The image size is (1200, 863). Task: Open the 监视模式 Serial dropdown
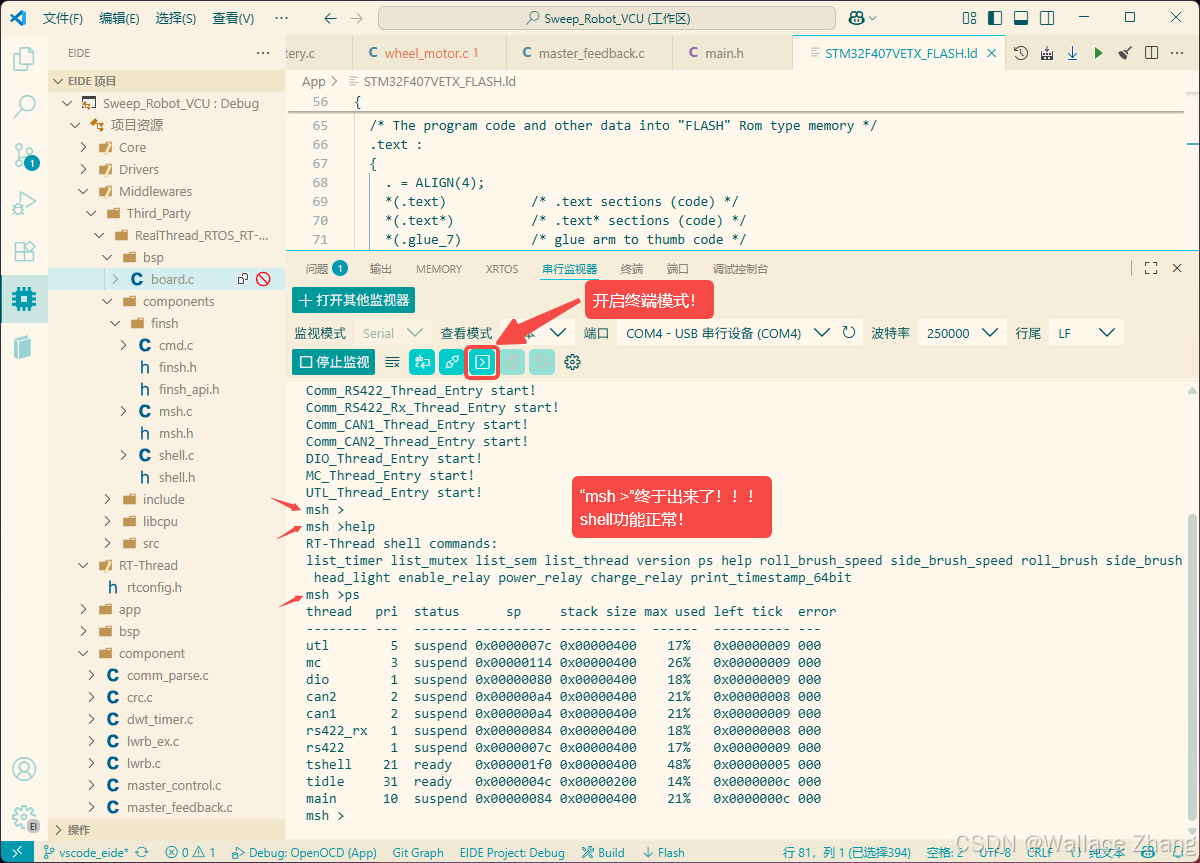click(x=393, y=333)
